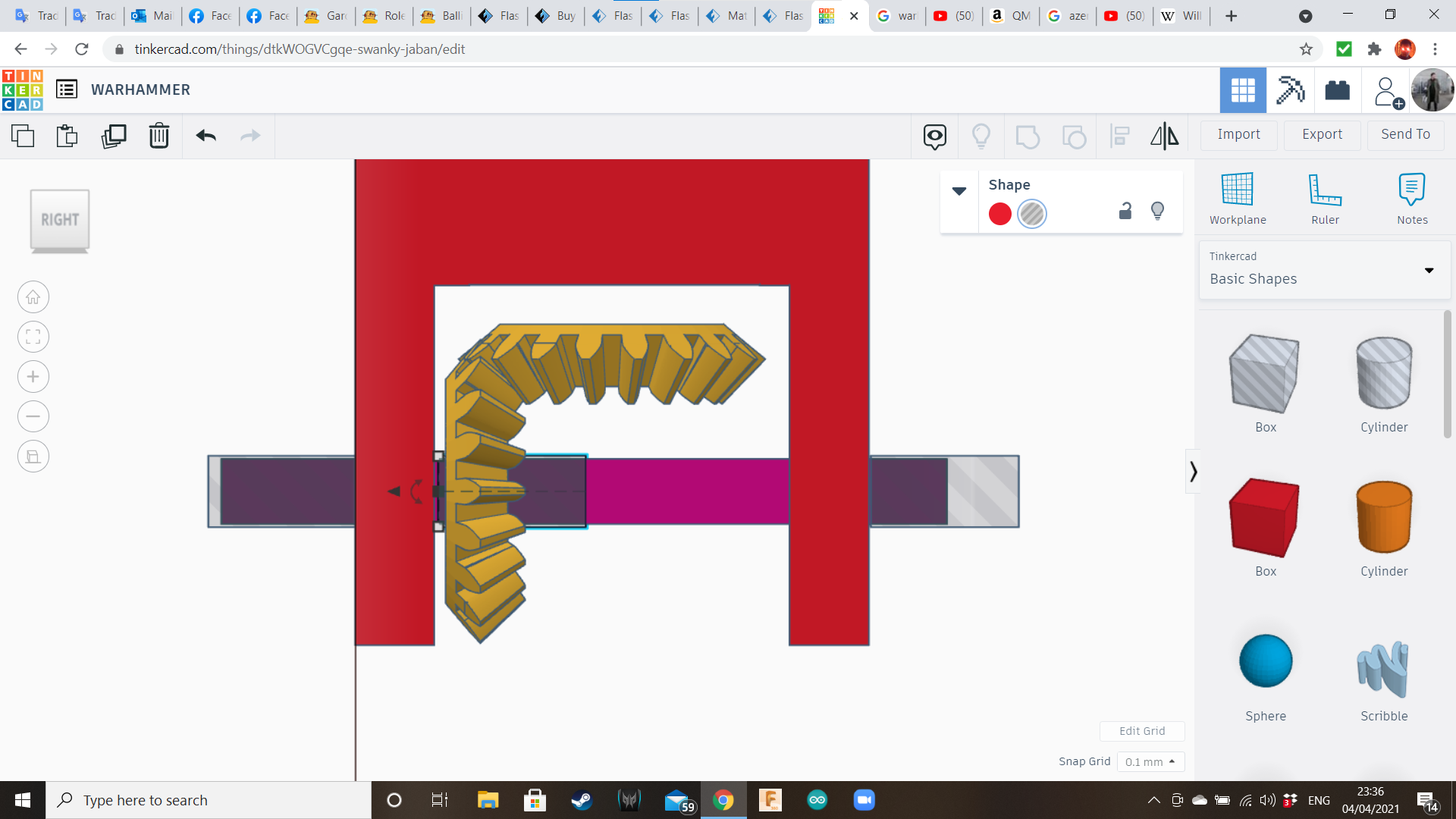Click the Delete tool in toolbar
The image size is (1456, 819).
[x=159, y=136]
